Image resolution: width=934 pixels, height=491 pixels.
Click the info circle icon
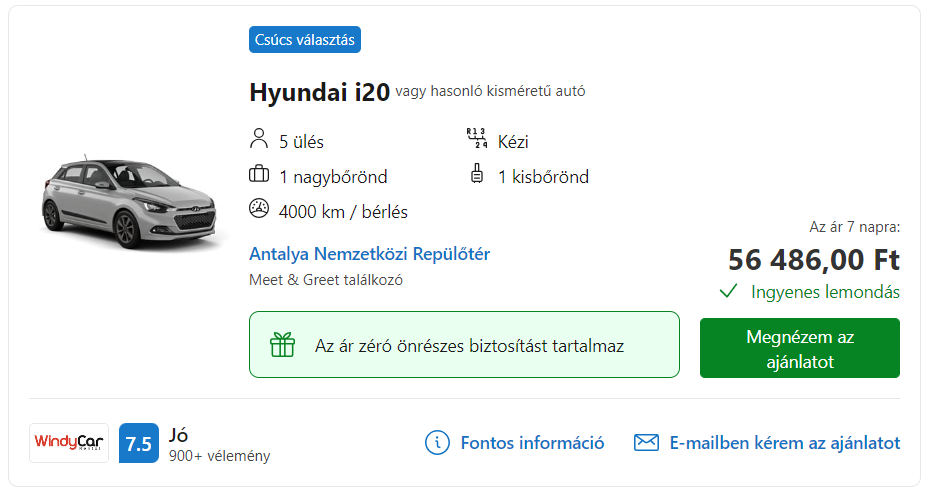click(x=437, y=443)
